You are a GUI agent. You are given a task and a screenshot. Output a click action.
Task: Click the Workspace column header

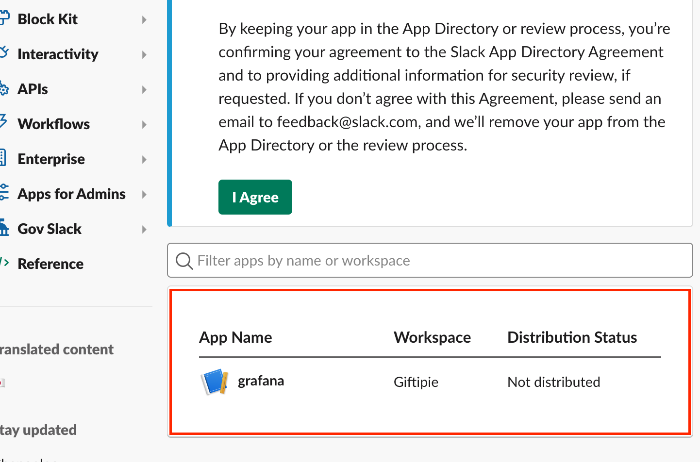(432, 337)
